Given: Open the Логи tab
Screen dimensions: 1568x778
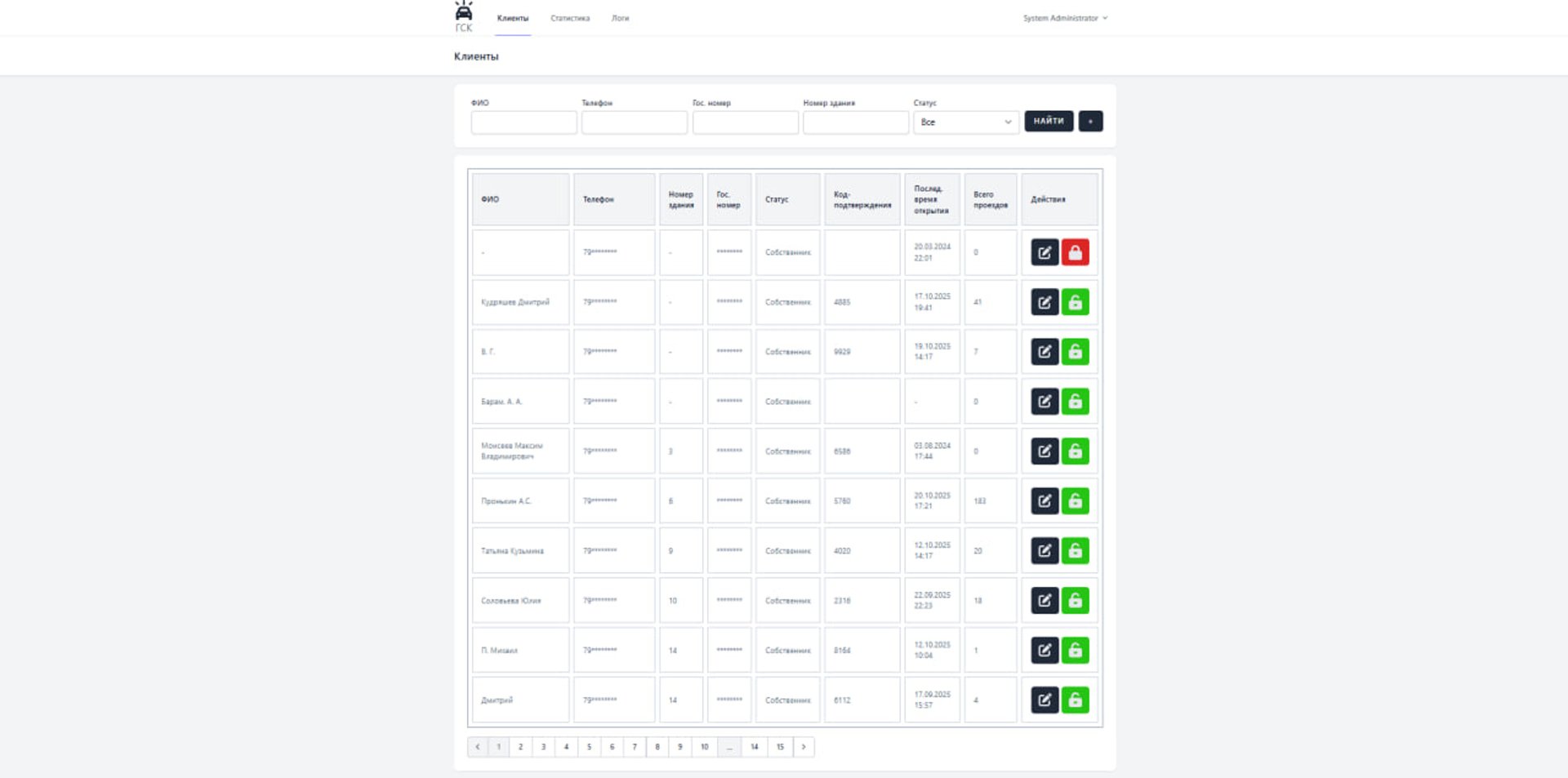Looking at the screenshot, I should click(621, 18).
